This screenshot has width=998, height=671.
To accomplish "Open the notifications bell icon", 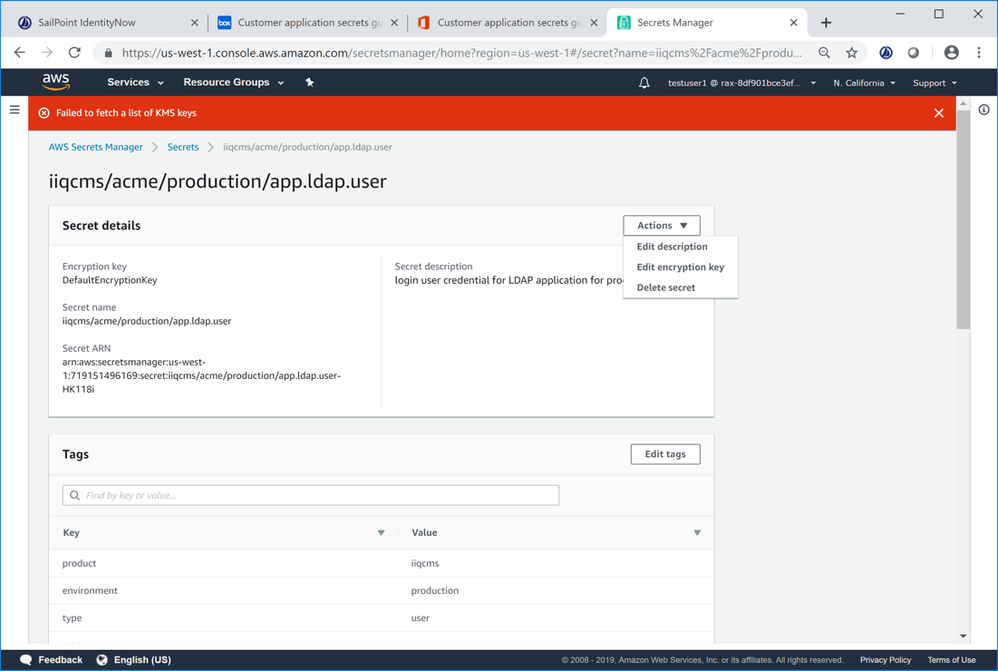I will 644,83.
